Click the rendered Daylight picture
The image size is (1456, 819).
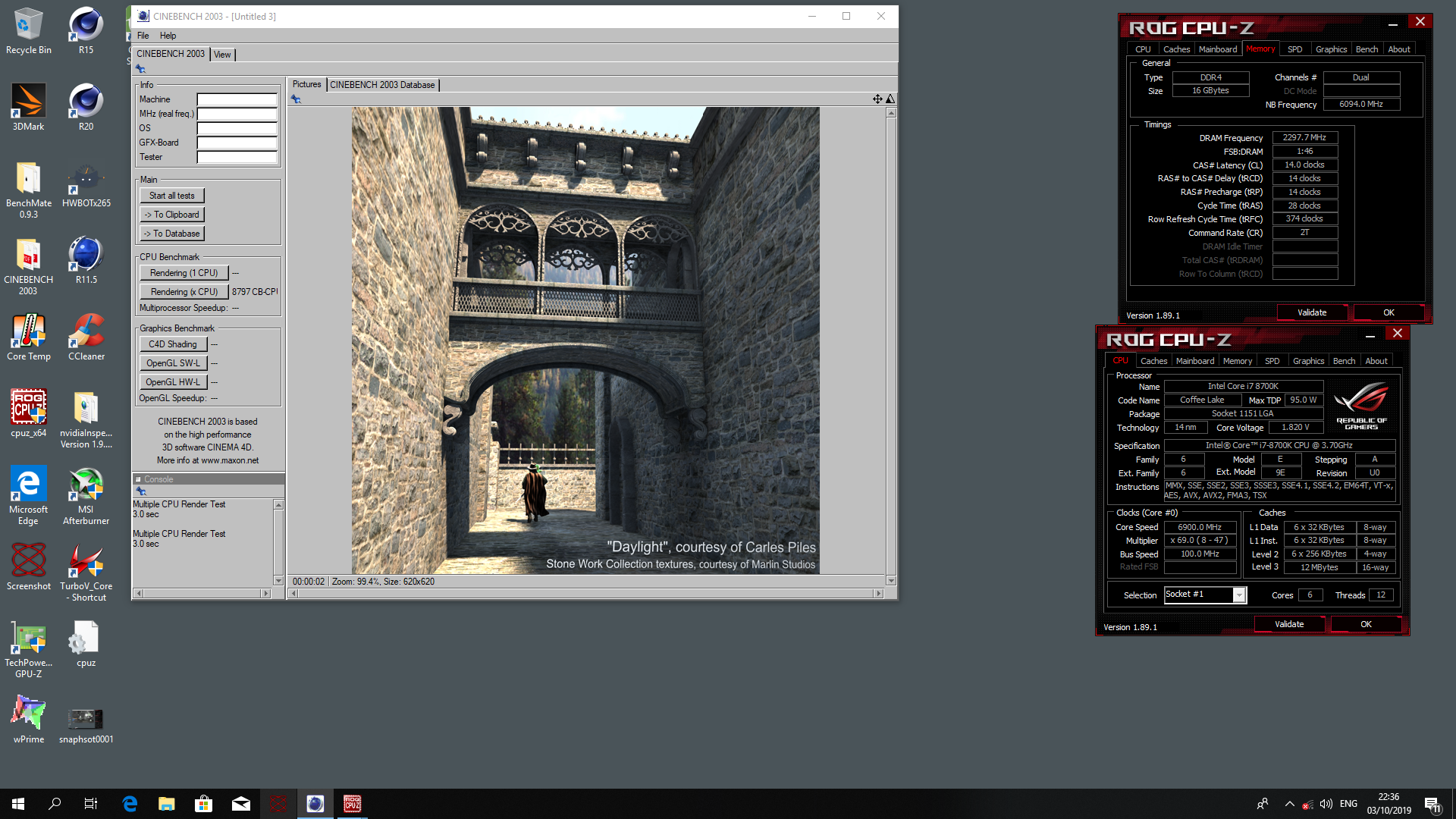(585, 340)
